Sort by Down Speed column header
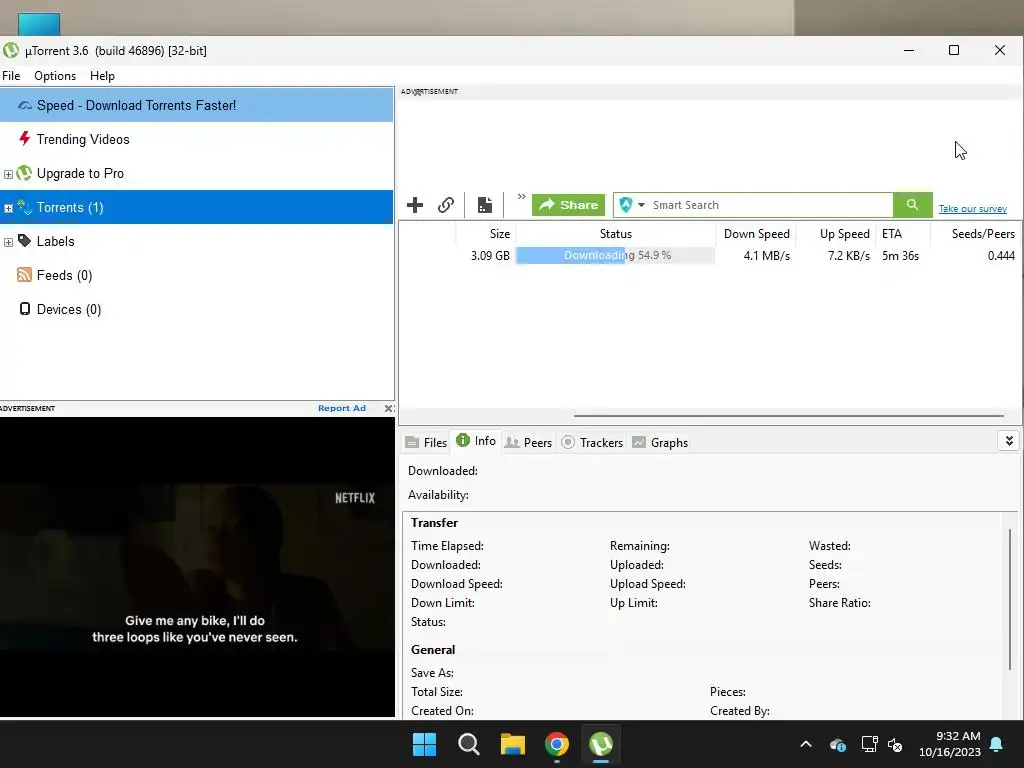1024x768 pixels. 756,234
